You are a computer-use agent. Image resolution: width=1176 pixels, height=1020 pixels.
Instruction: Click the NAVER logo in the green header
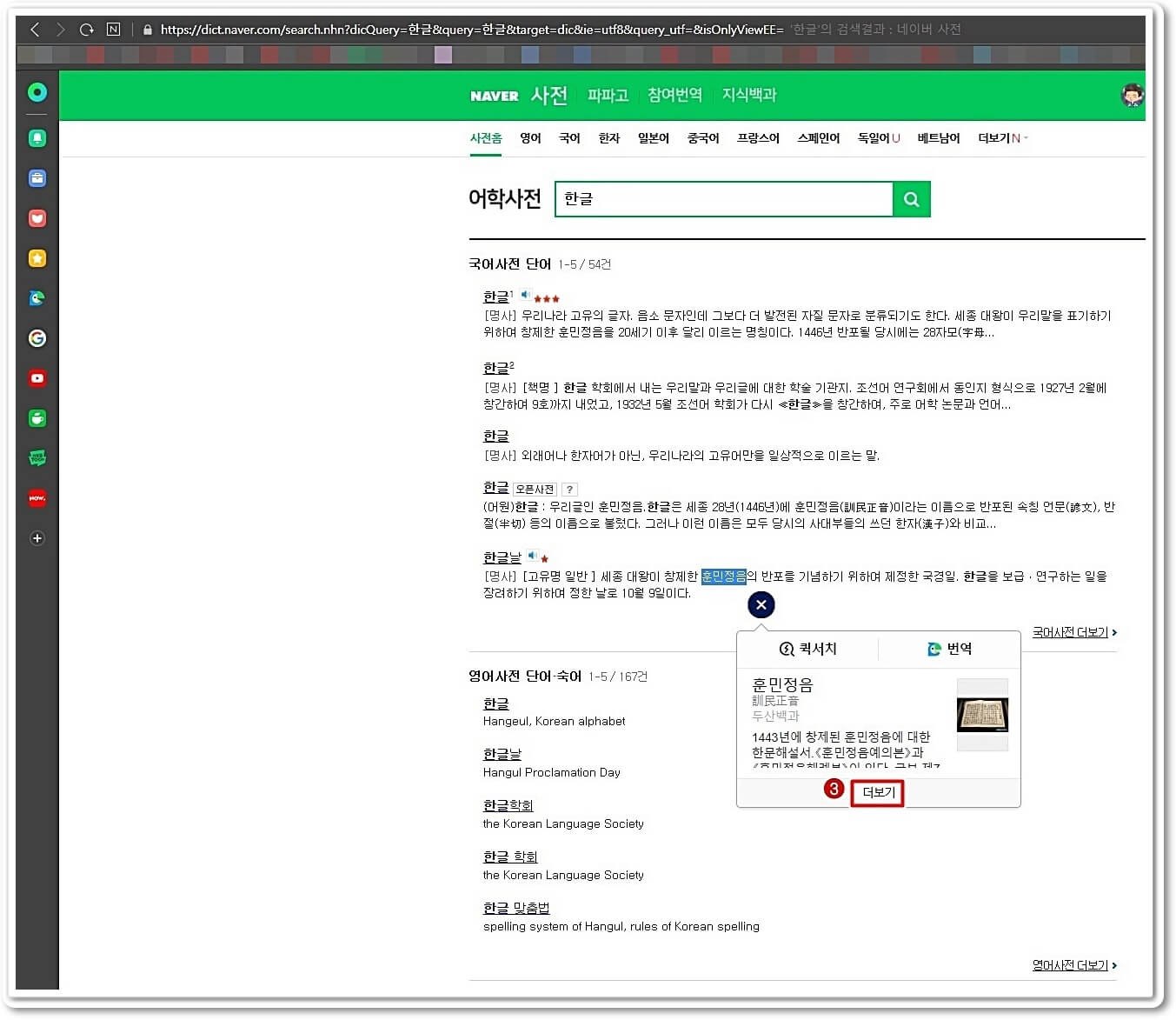[495, 96]
